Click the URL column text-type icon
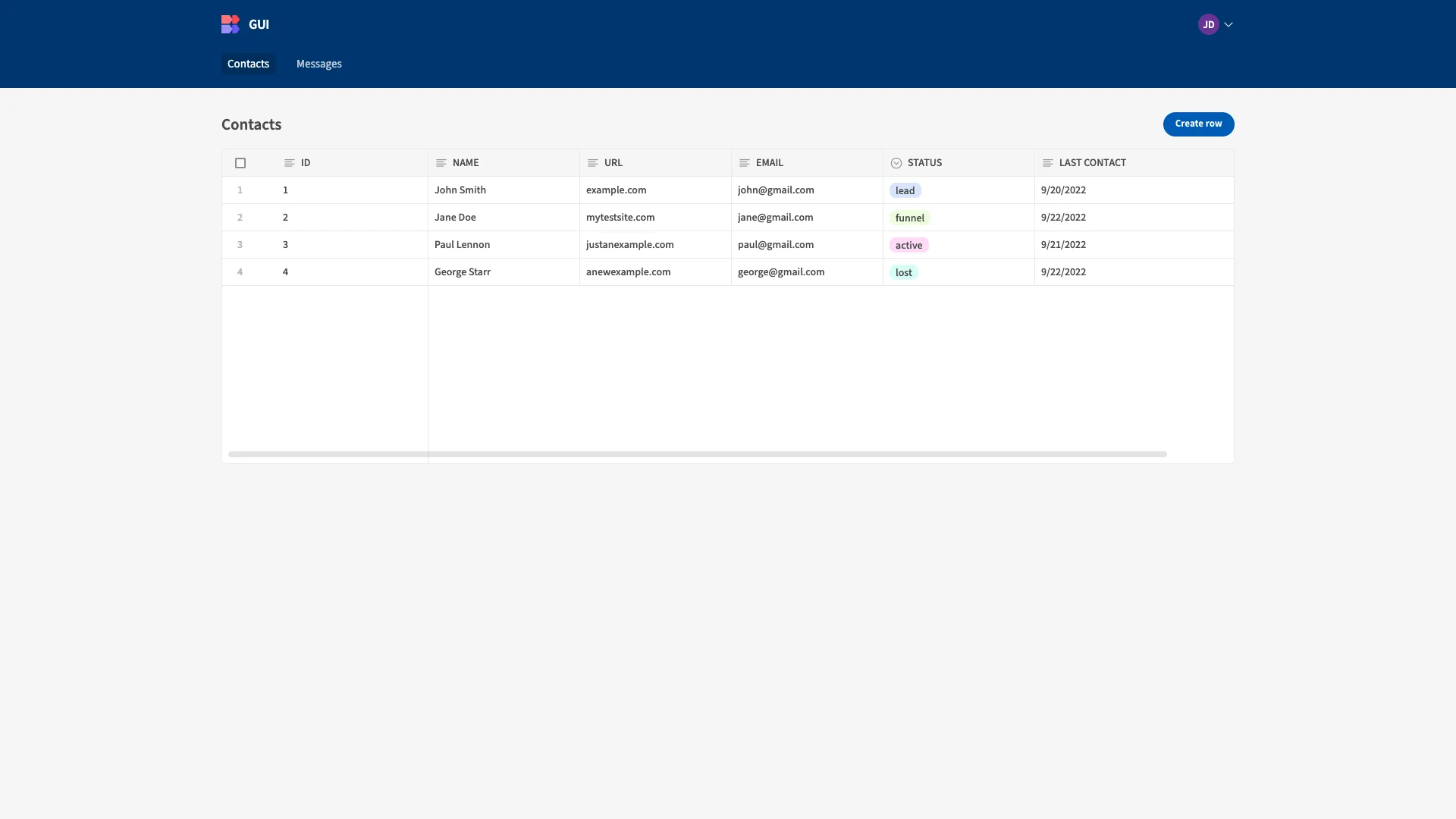The image size is (1456, 819). (x=592, y=163)
